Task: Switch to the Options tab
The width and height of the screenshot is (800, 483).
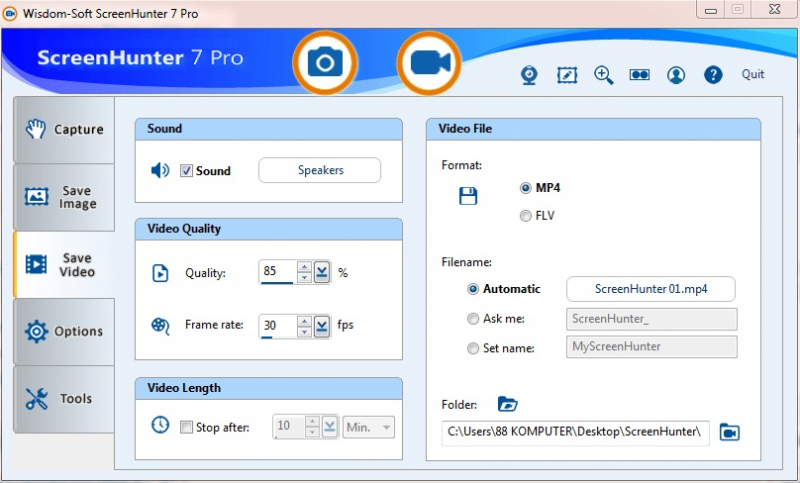Action: [65, 331]
